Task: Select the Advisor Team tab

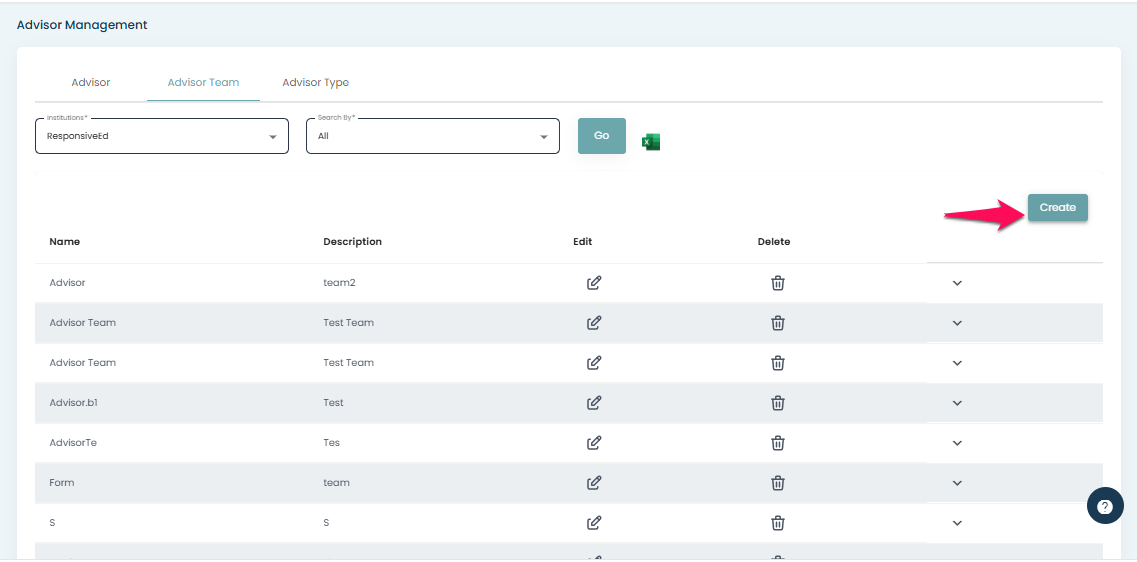Action: coord(203,82)
